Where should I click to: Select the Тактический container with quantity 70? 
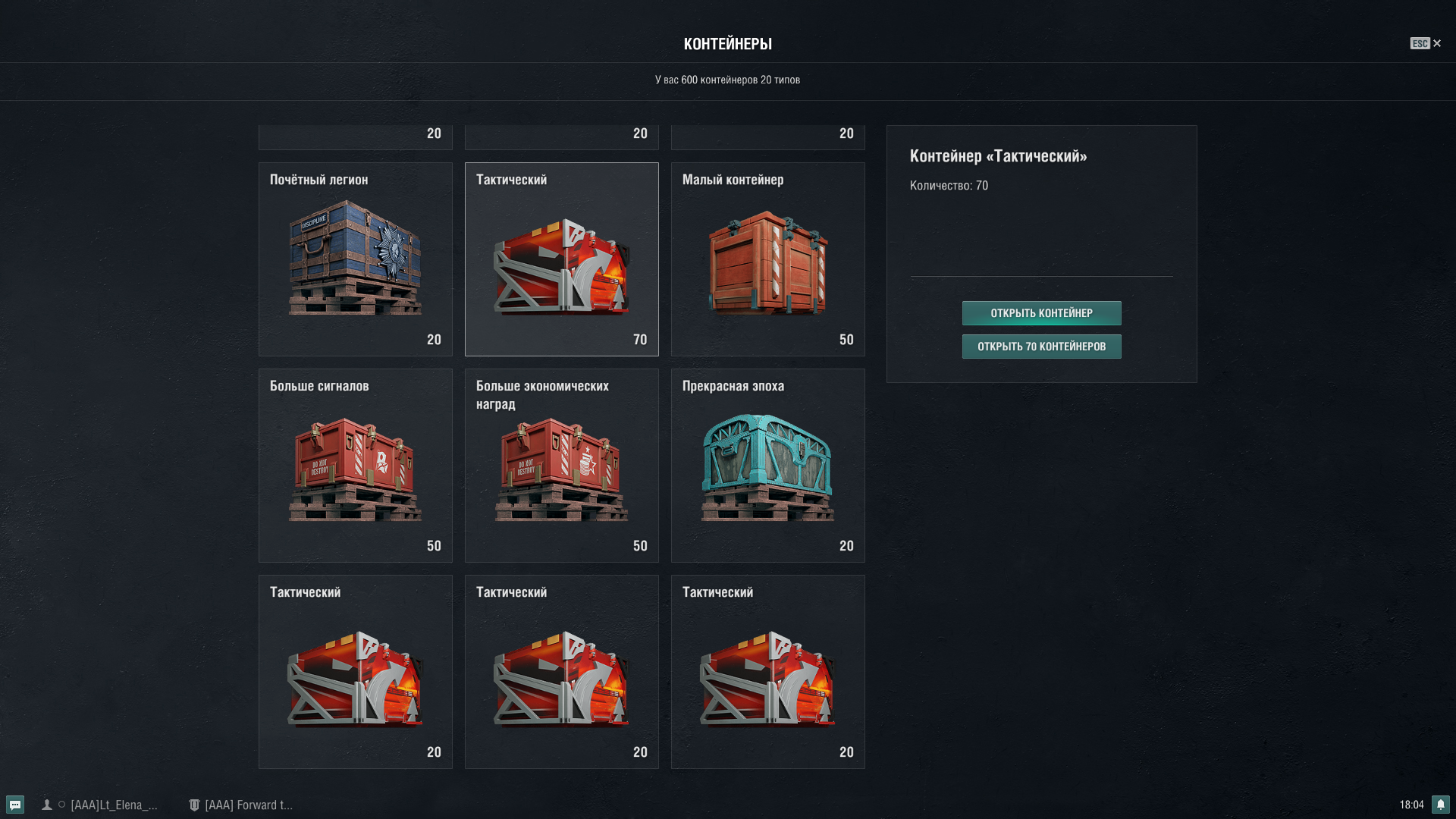click(x=562, y=259)
